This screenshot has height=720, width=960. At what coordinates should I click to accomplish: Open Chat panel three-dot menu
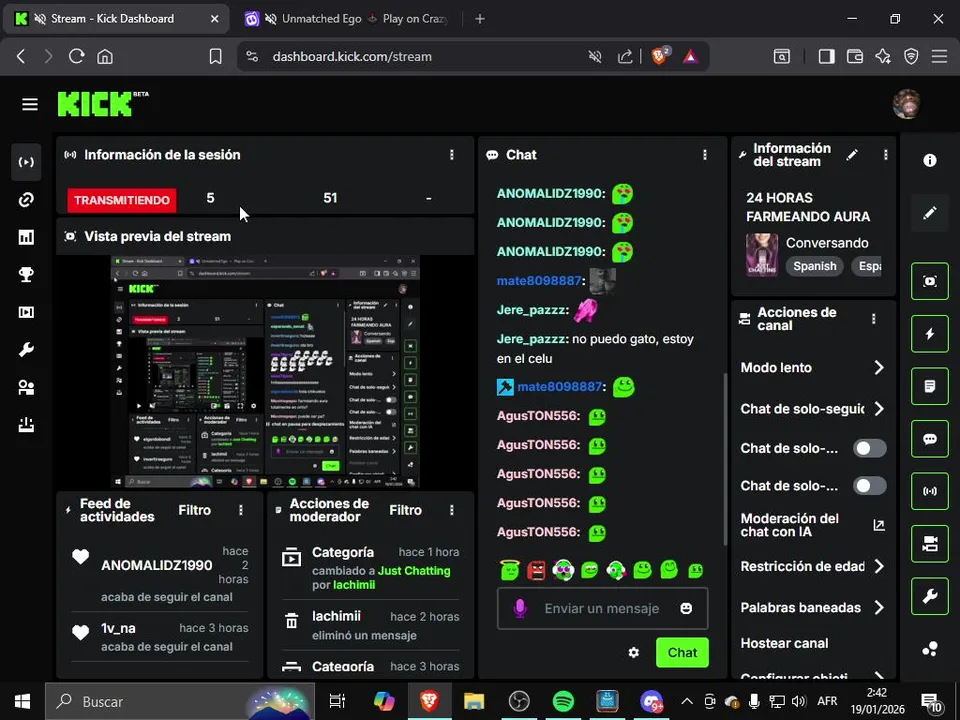tap(705, 155)
